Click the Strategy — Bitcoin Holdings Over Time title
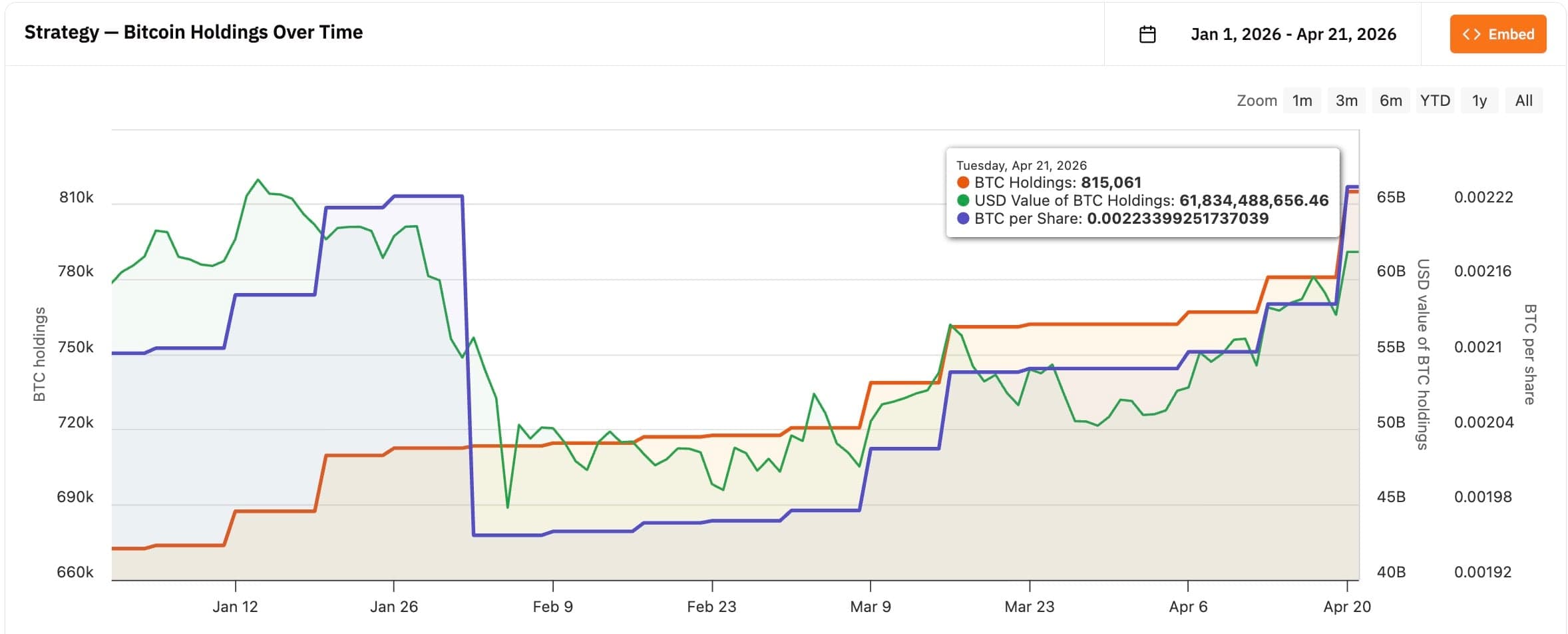 194,33
